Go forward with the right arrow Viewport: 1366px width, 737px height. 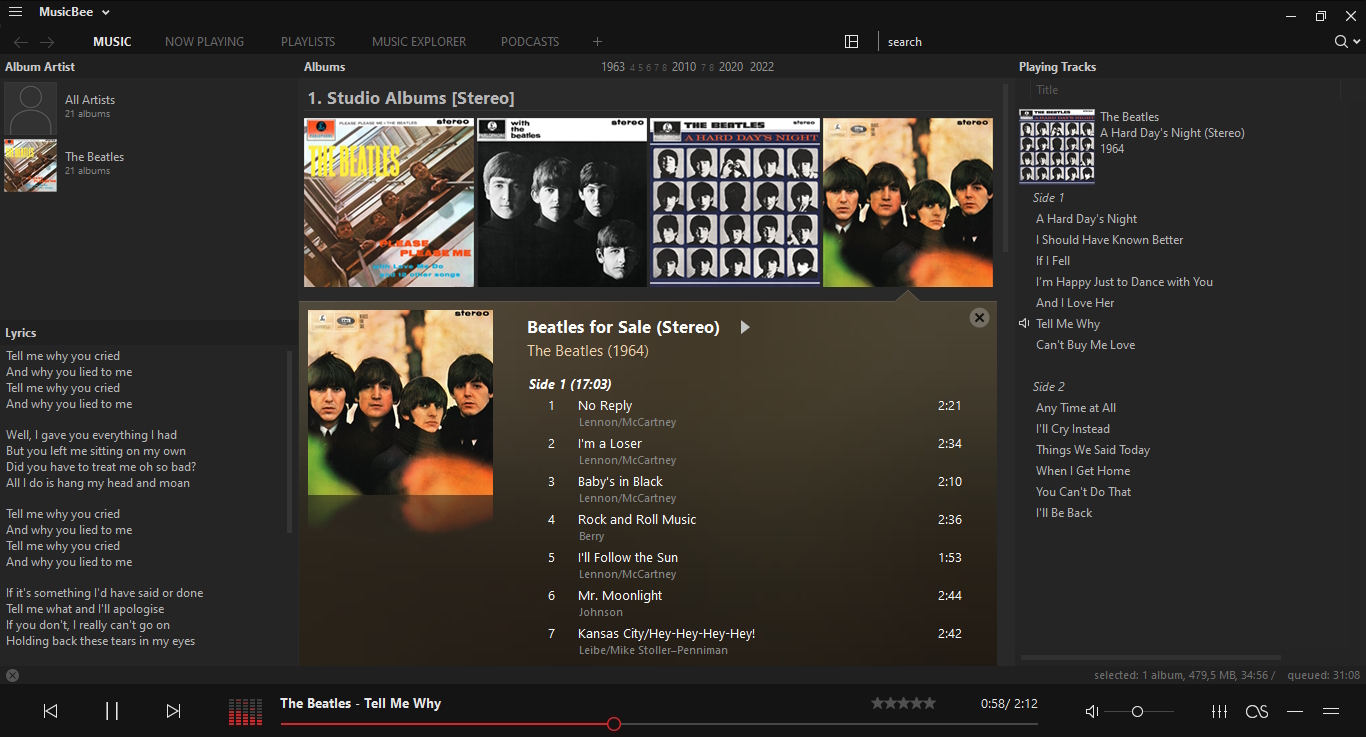(x=47, y=42)
